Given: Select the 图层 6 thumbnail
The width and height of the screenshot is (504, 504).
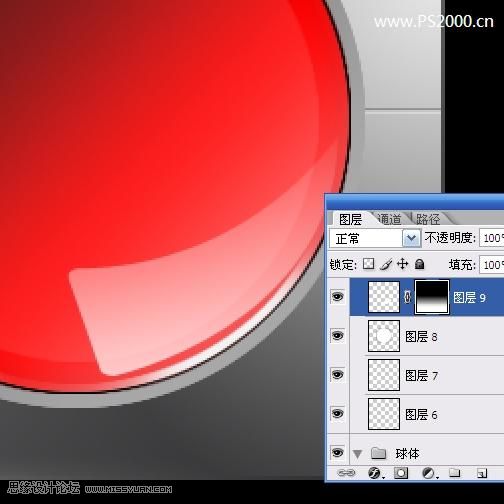Looking at the screenshot, I should (x=384, y=414).
